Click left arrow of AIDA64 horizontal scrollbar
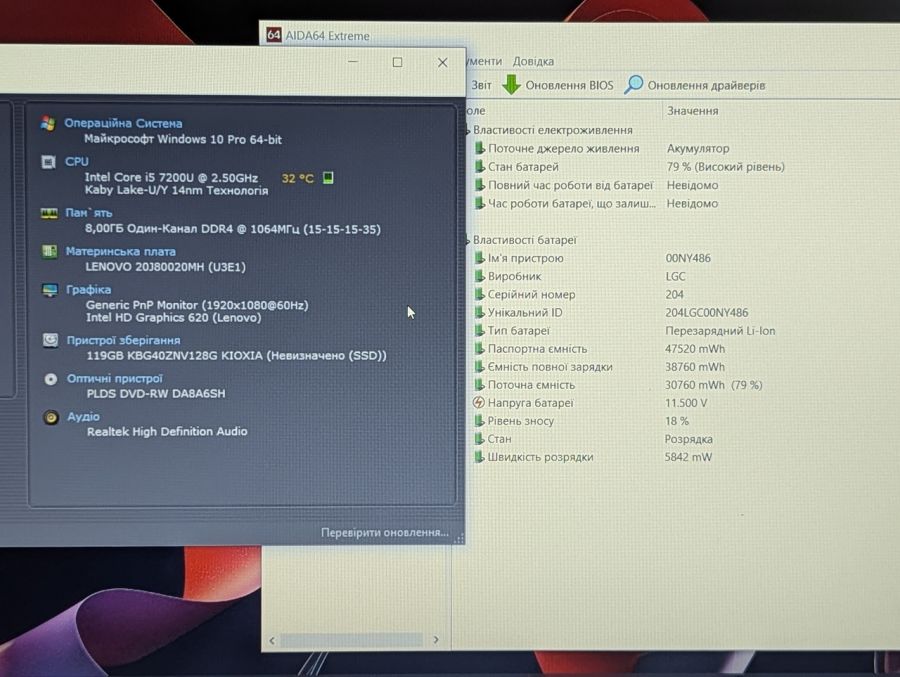This screenshot has height=677, width=900. click(272, 640)
